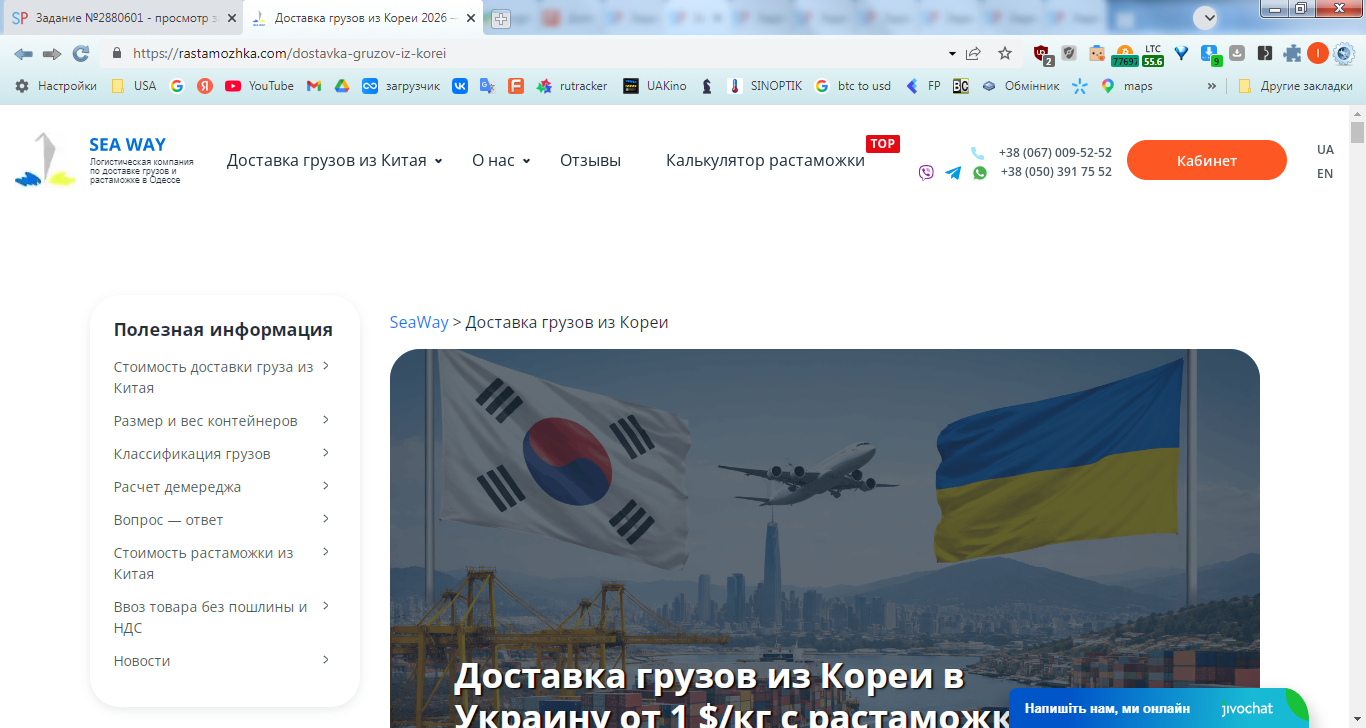Expand Стоимость доставки груза из Китая arrow

pos(326,366)
